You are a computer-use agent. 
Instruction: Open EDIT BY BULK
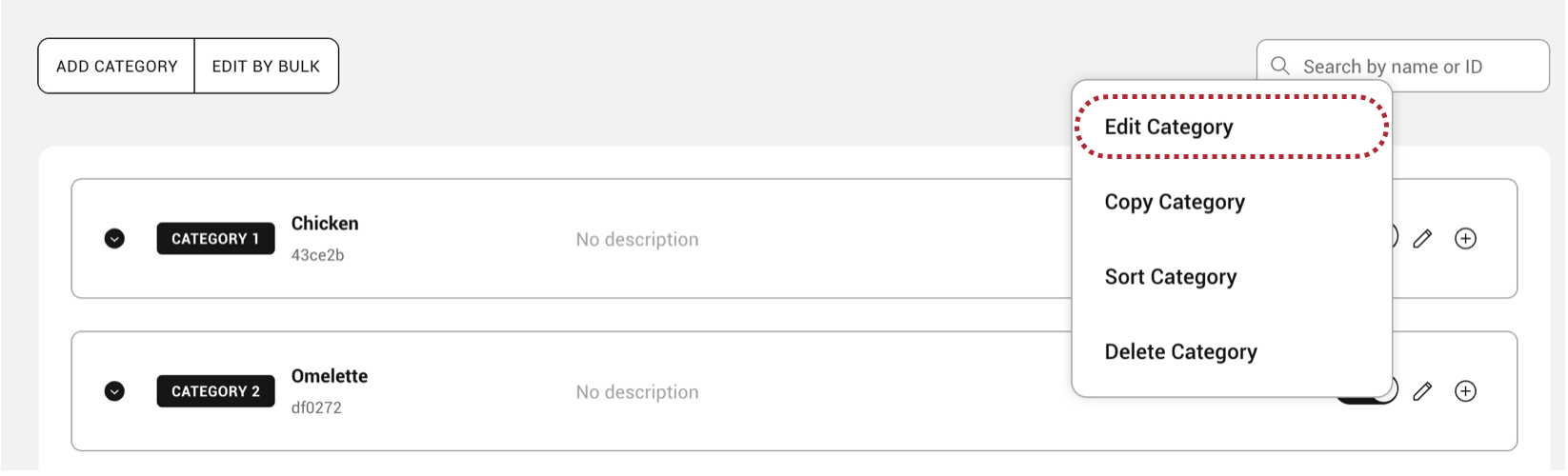click(x=266, y=67)
